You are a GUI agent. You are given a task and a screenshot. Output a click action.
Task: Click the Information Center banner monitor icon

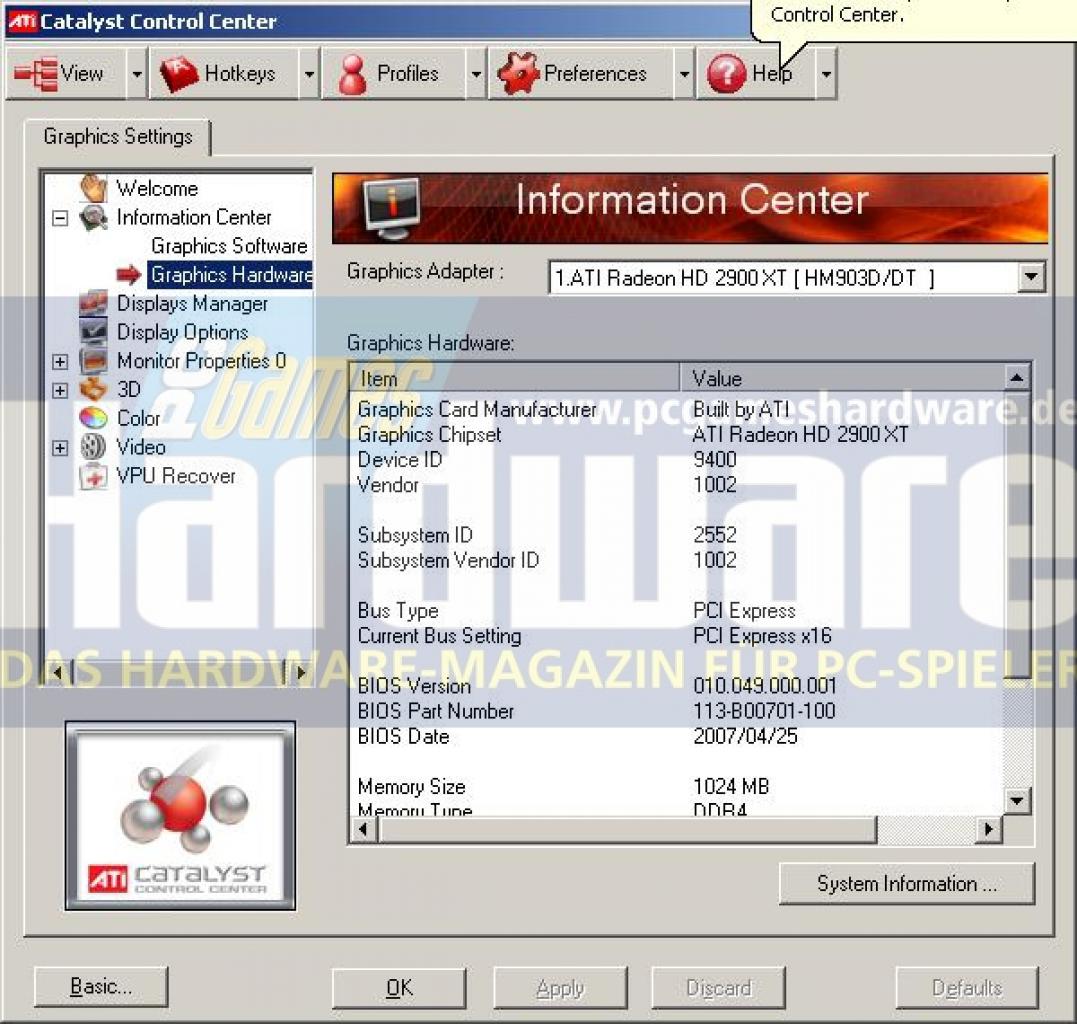point(390,208)
